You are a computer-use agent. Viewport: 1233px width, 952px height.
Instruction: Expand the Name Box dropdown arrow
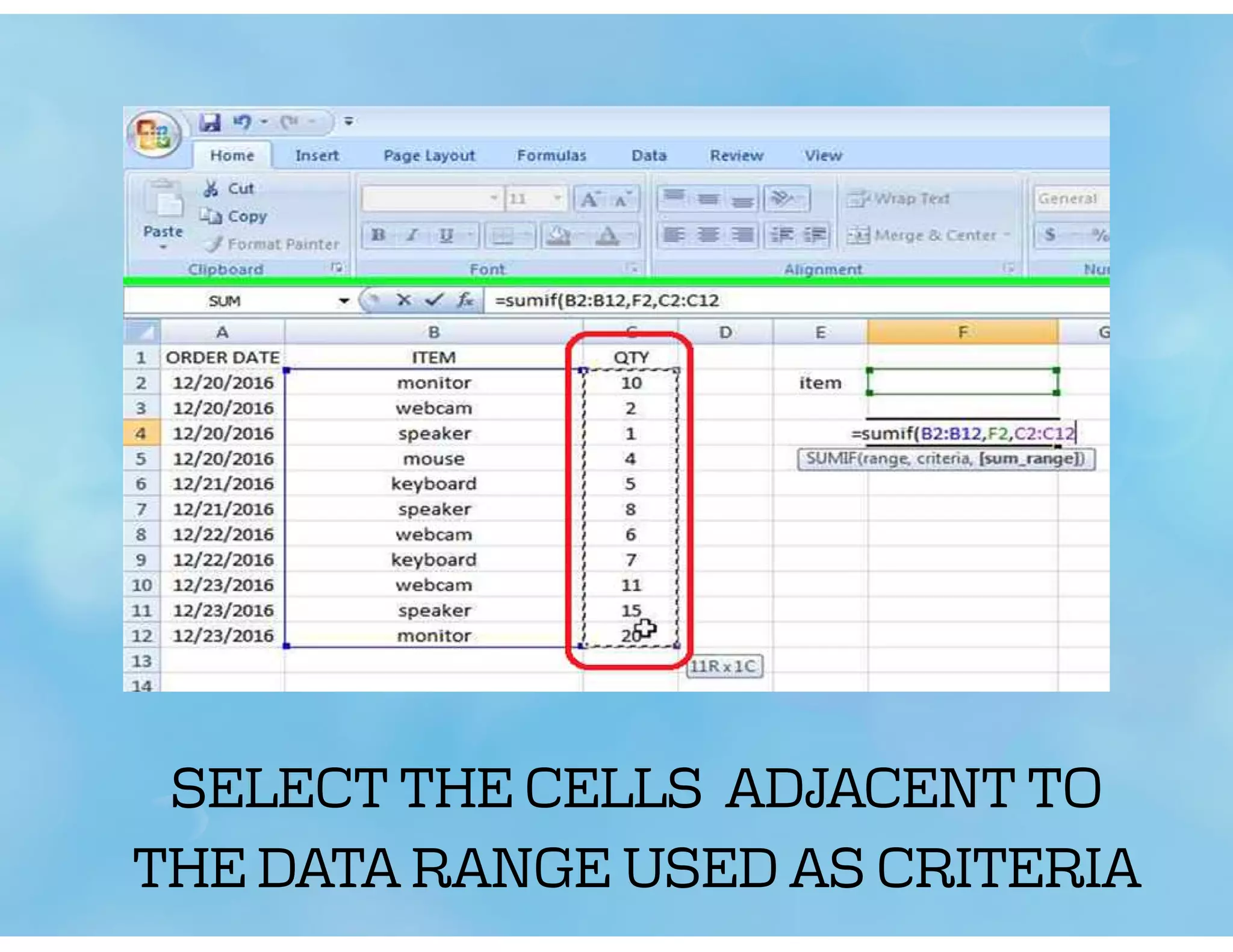pyautogui.click(x=344, y=300)
